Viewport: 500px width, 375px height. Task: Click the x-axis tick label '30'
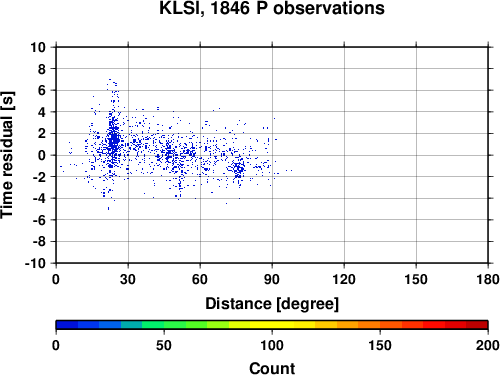click(x=128, y=279)
